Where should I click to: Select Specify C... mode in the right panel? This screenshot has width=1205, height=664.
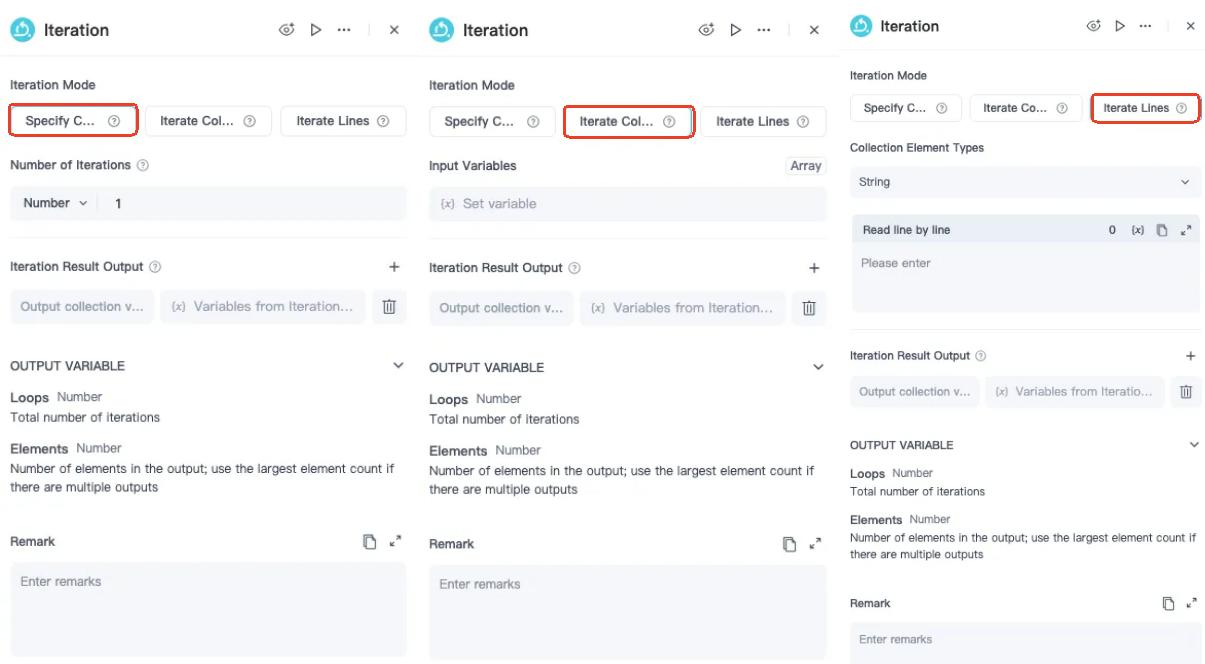click(x=906, y=108)
